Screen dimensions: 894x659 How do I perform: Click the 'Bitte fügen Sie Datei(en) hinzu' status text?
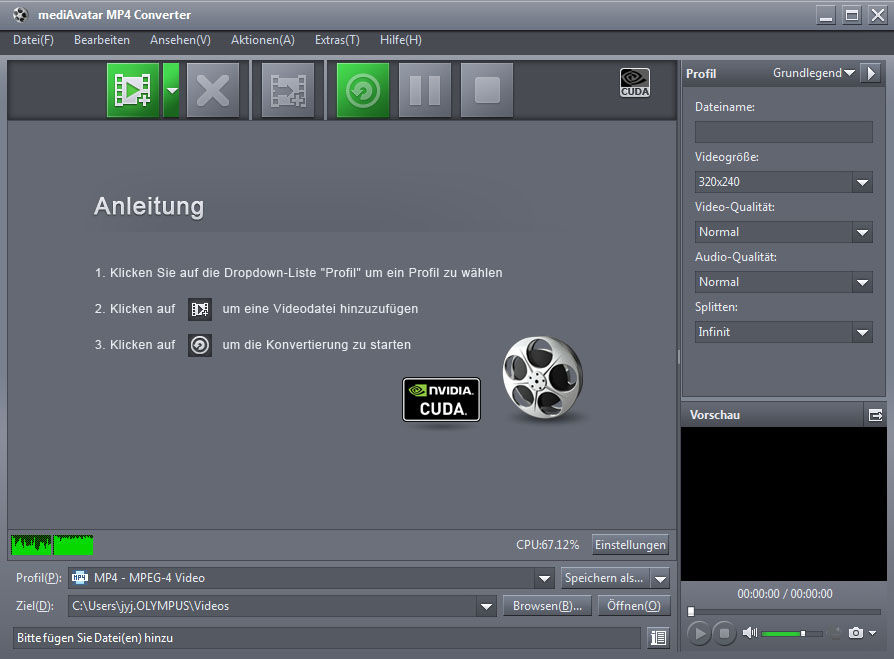pyautogui.click(x=95, y=638)
